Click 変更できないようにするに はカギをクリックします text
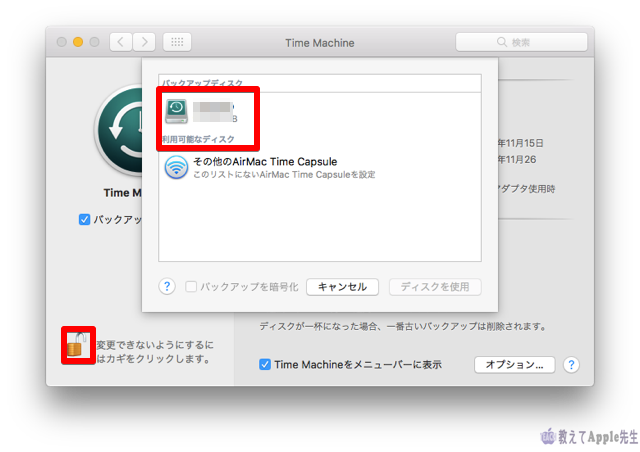The image size is (640, 452). pos(155,352)
